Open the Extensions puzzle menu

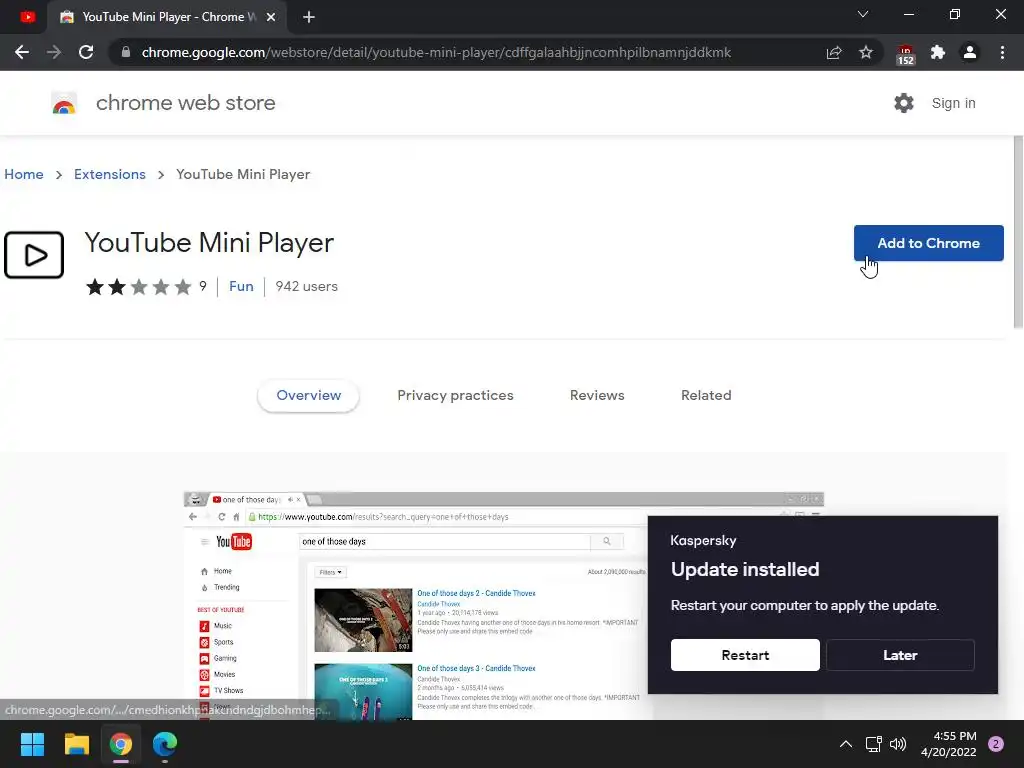[x=938, y=52]
